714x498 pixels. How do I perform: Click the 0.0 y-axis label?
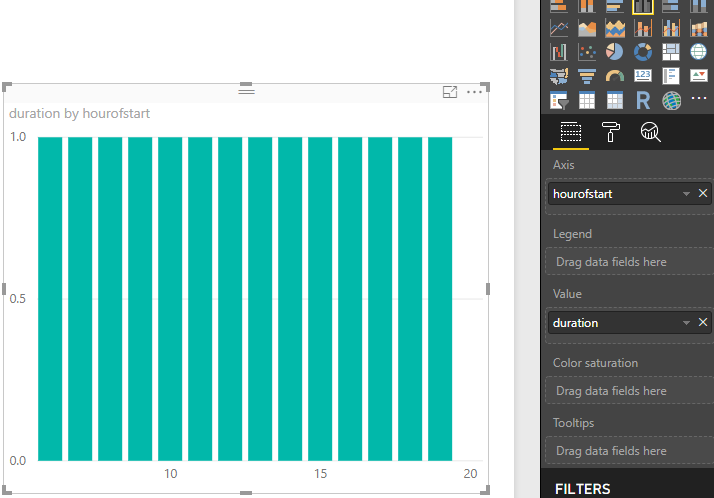tap(18, 461)
